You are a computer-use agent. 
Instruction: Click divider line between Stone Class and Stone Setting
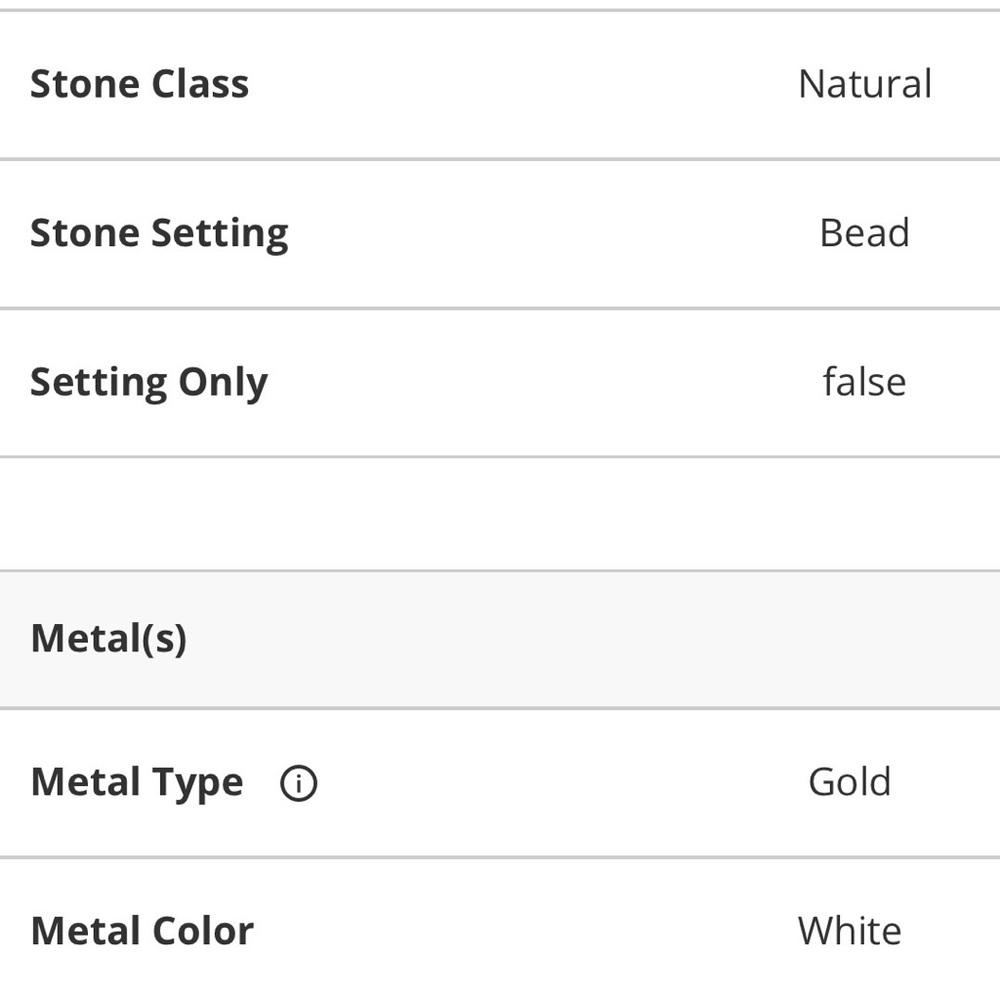coord(500,159)
